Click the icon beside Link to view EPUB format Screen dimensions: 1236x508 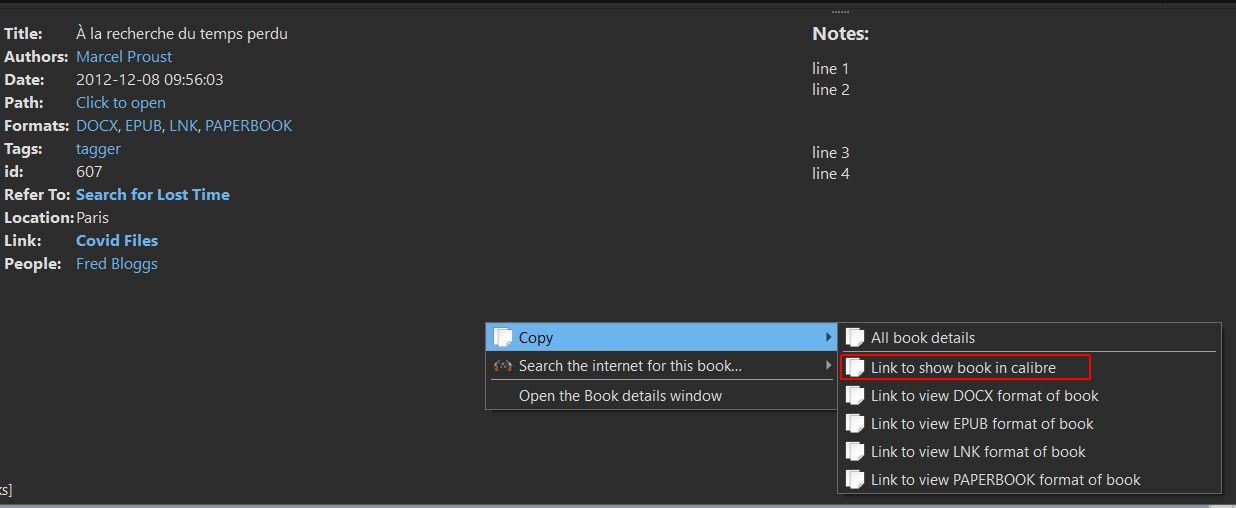[855, 424]
